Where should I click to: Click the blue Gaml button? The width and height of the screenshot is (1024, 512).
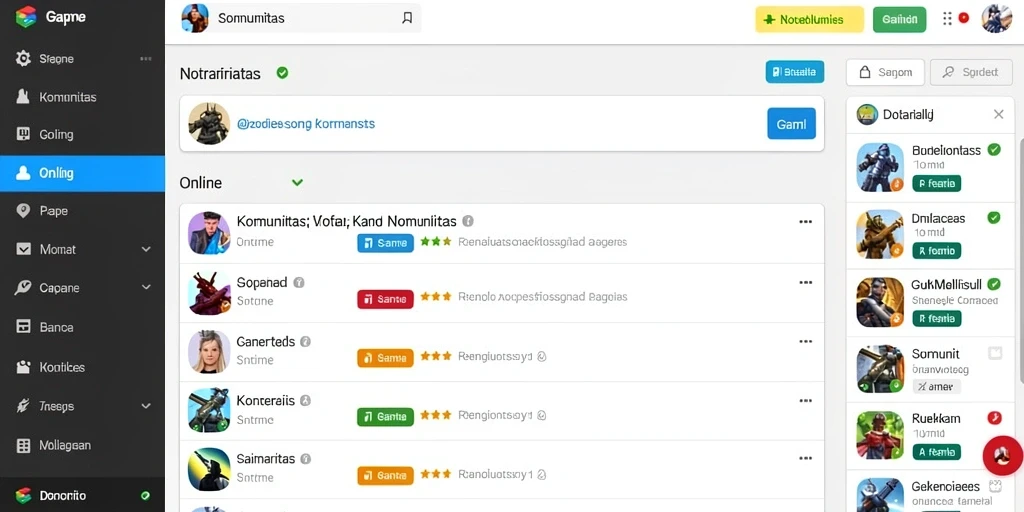pos(791,123)
